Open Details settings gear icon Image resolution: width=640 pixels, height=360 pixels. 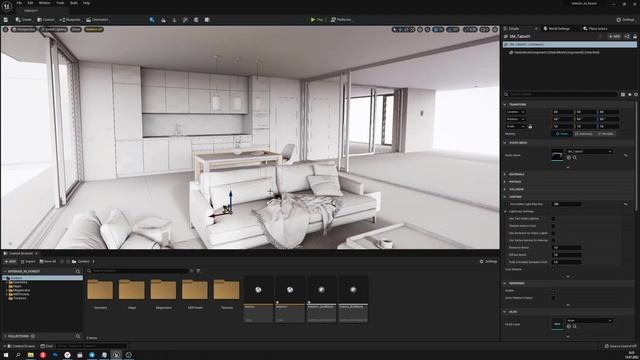tap(636, 94)
